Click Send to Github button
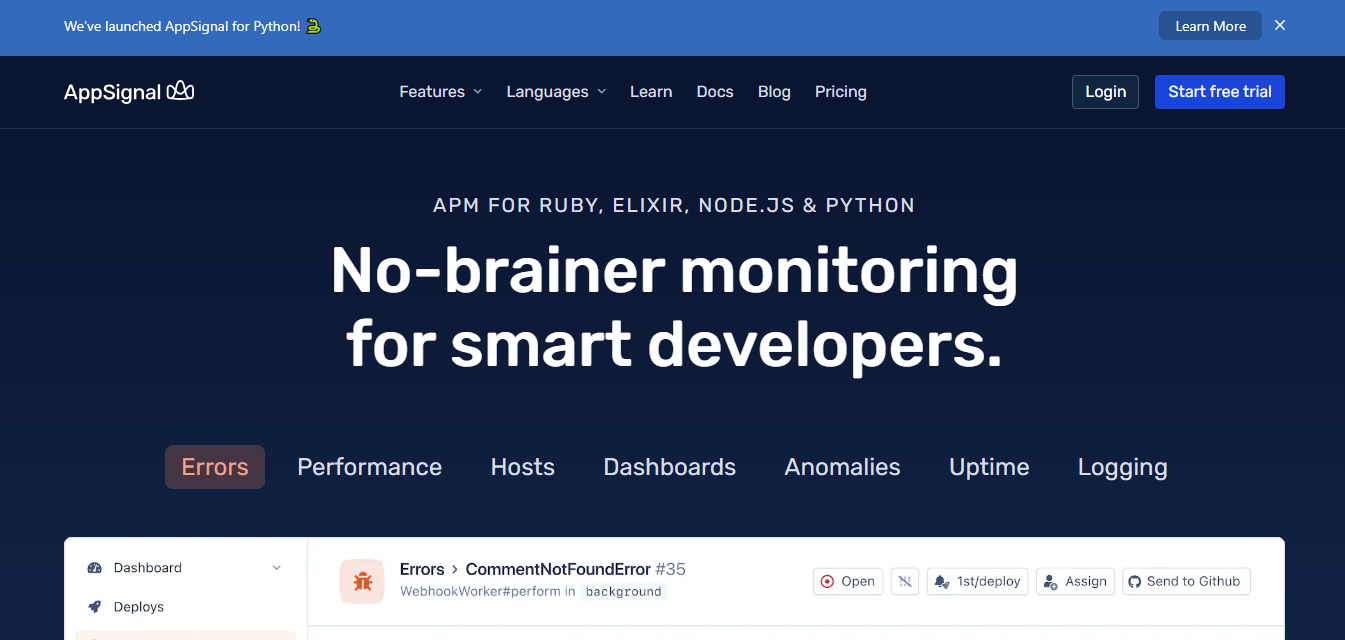The height and width of the screenshot is (640, 1345). coord(1186,581)
